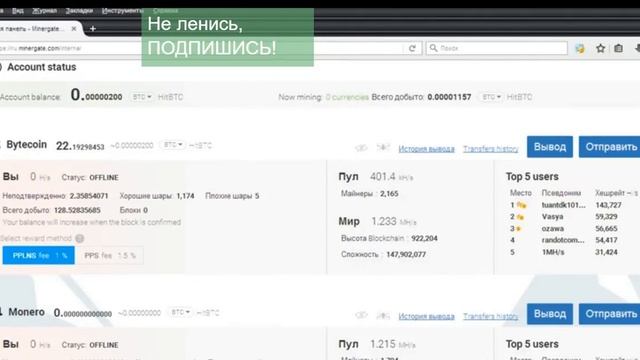Click the medal icon for rank 2 Vasya

pos(520,217)
